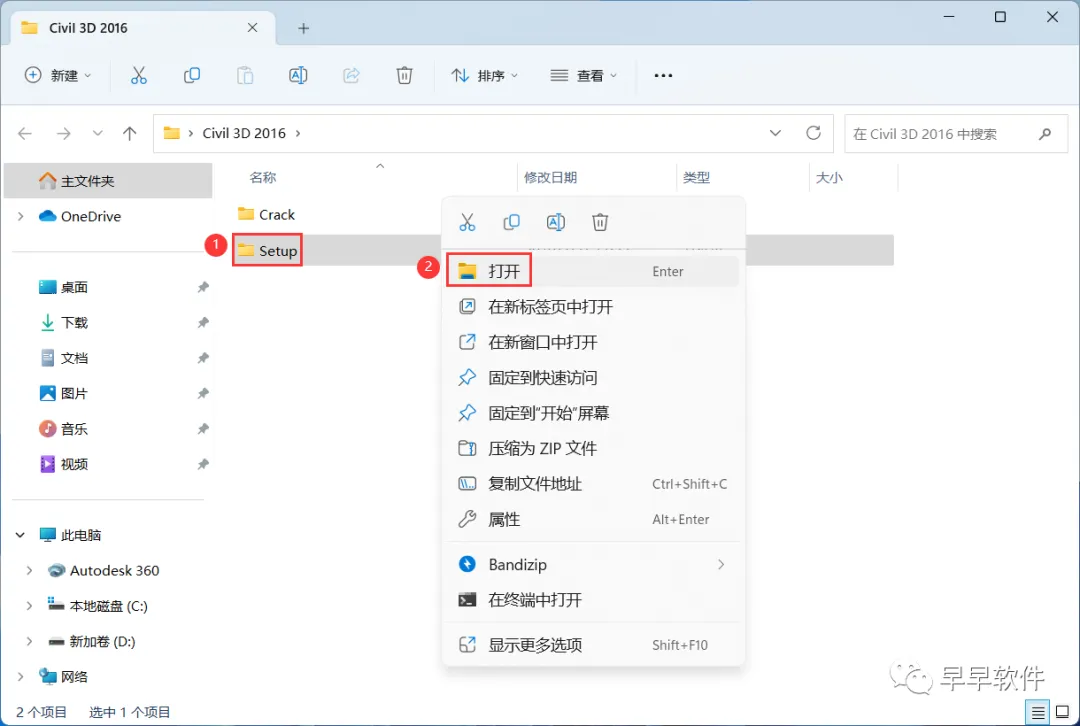Screen dimensions: 1080x726
Task: Close the Civil 3D 2016 tab
Action: [252, 28]
